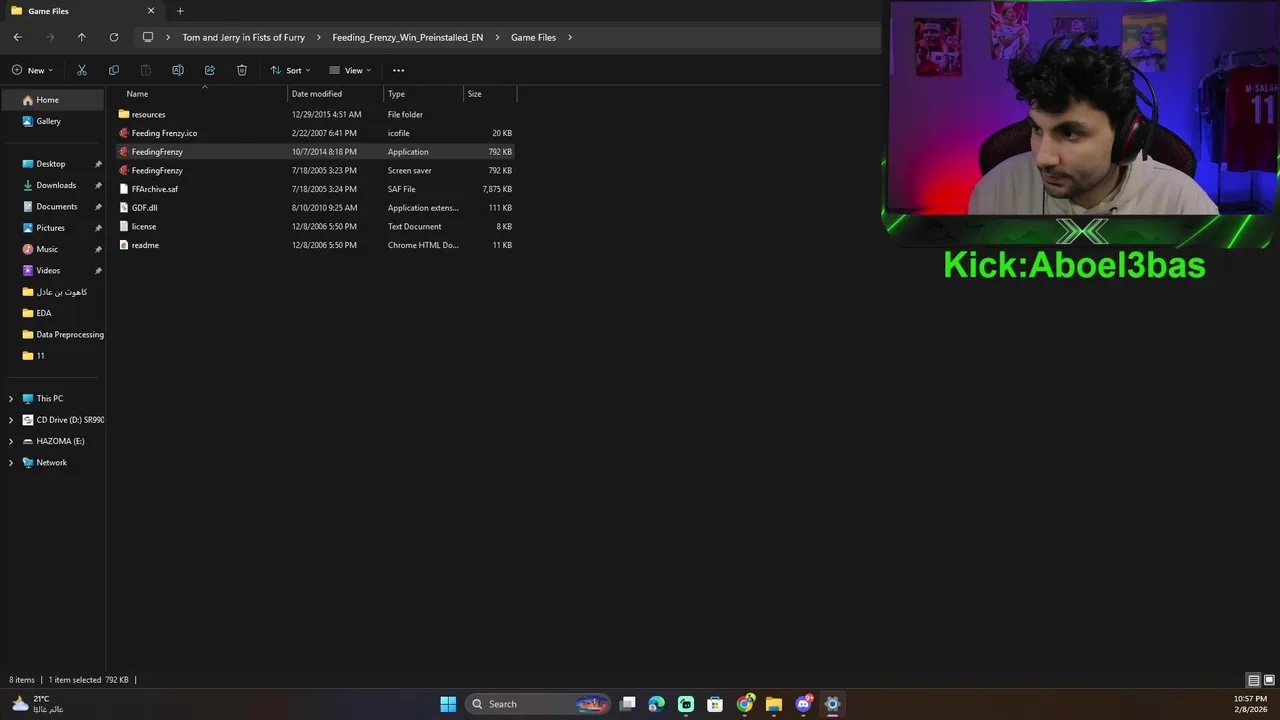Viewport: 1280px width, 720px height.
Task: Open Google Chrome from taskbar
Action: (x=745, y=704)
